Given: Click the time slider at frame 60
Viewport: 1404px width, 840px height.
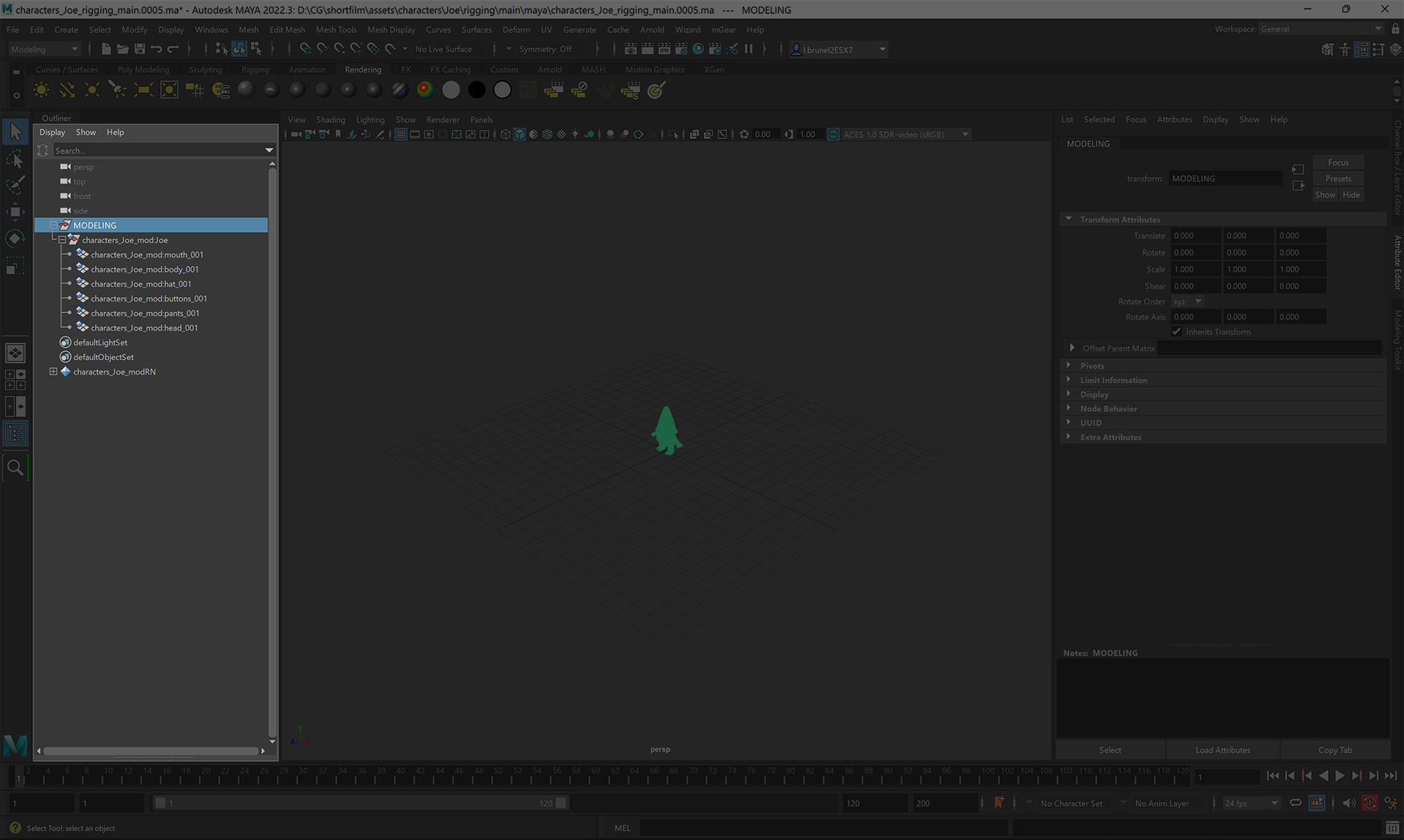Looking at the screenshot, I should point(595,775).
